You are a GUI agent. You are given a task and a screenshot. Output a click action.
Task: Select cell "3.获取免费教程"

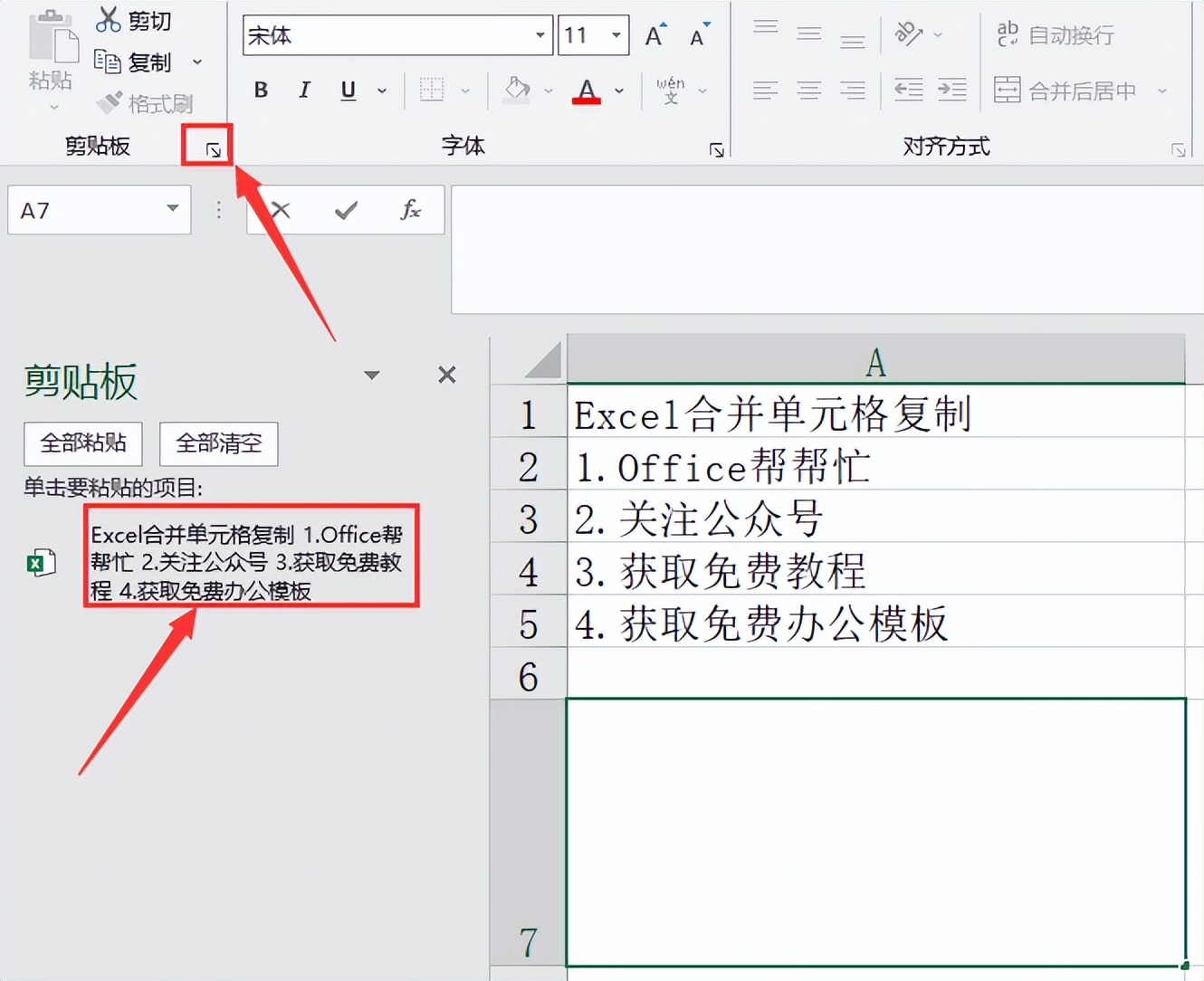pyautogui.click(x=876, y=569)
